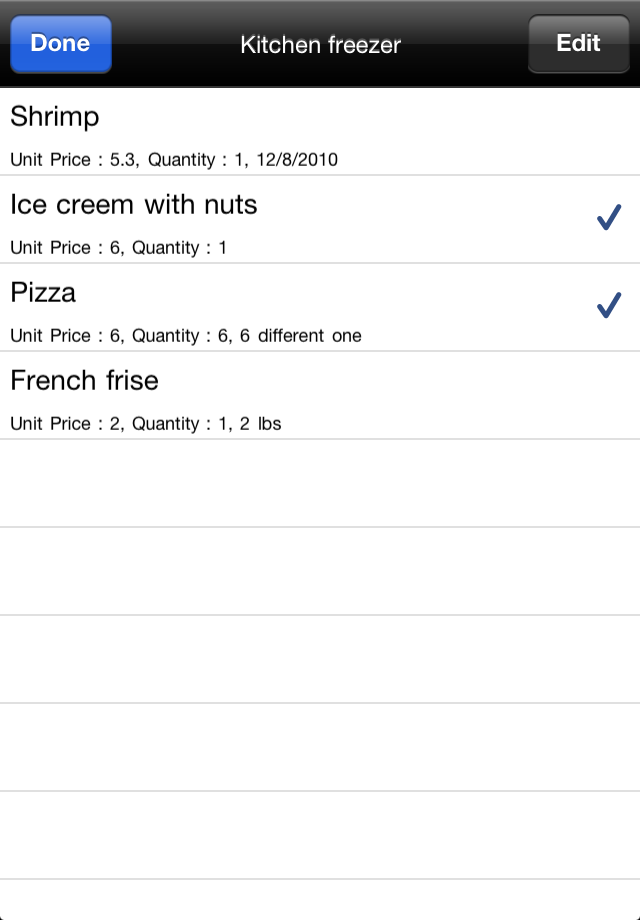
Task: Select the Ice creem with nuts name
Action: [x=134, y=205]
